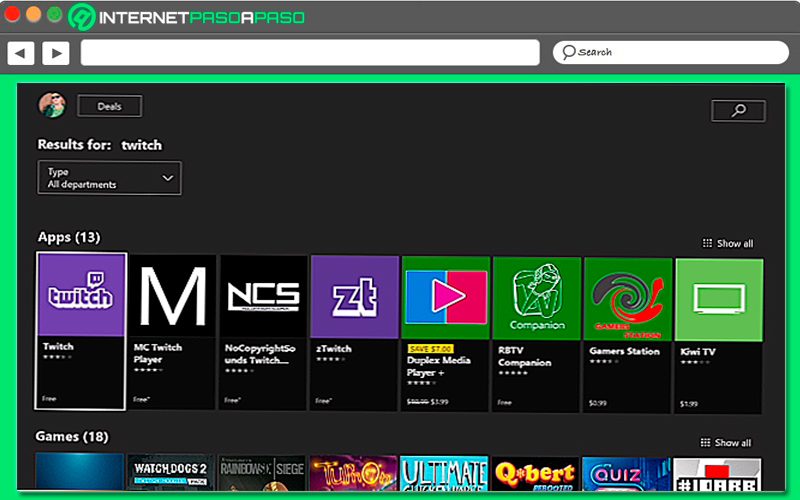Go back with the browser back arrow

[x=20, y=53]
